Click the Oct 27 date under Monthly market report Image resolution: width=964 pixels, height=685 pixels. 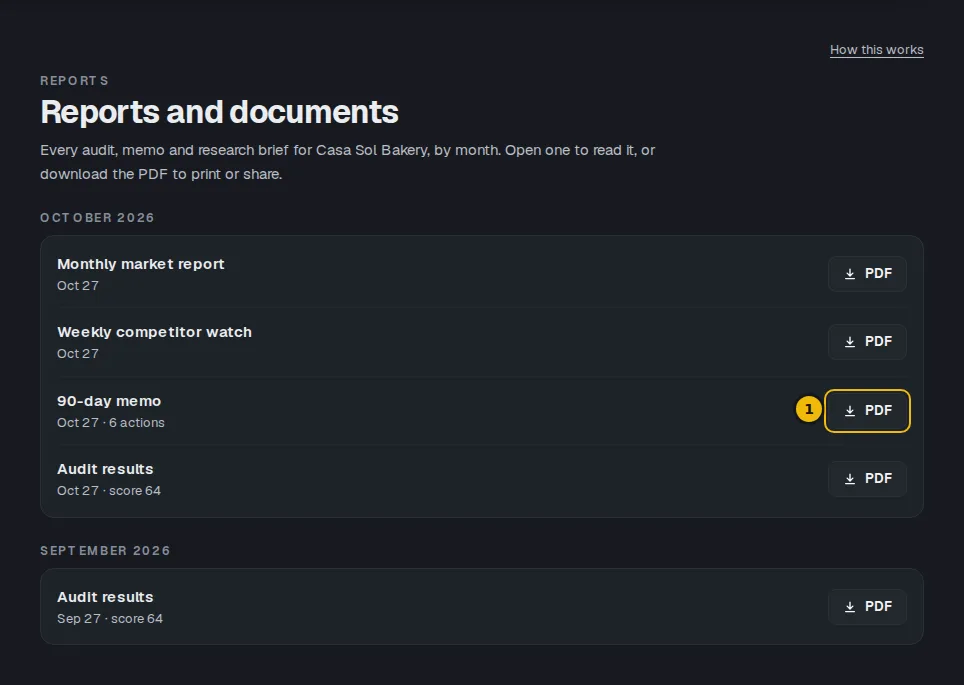tap(77, 286)
